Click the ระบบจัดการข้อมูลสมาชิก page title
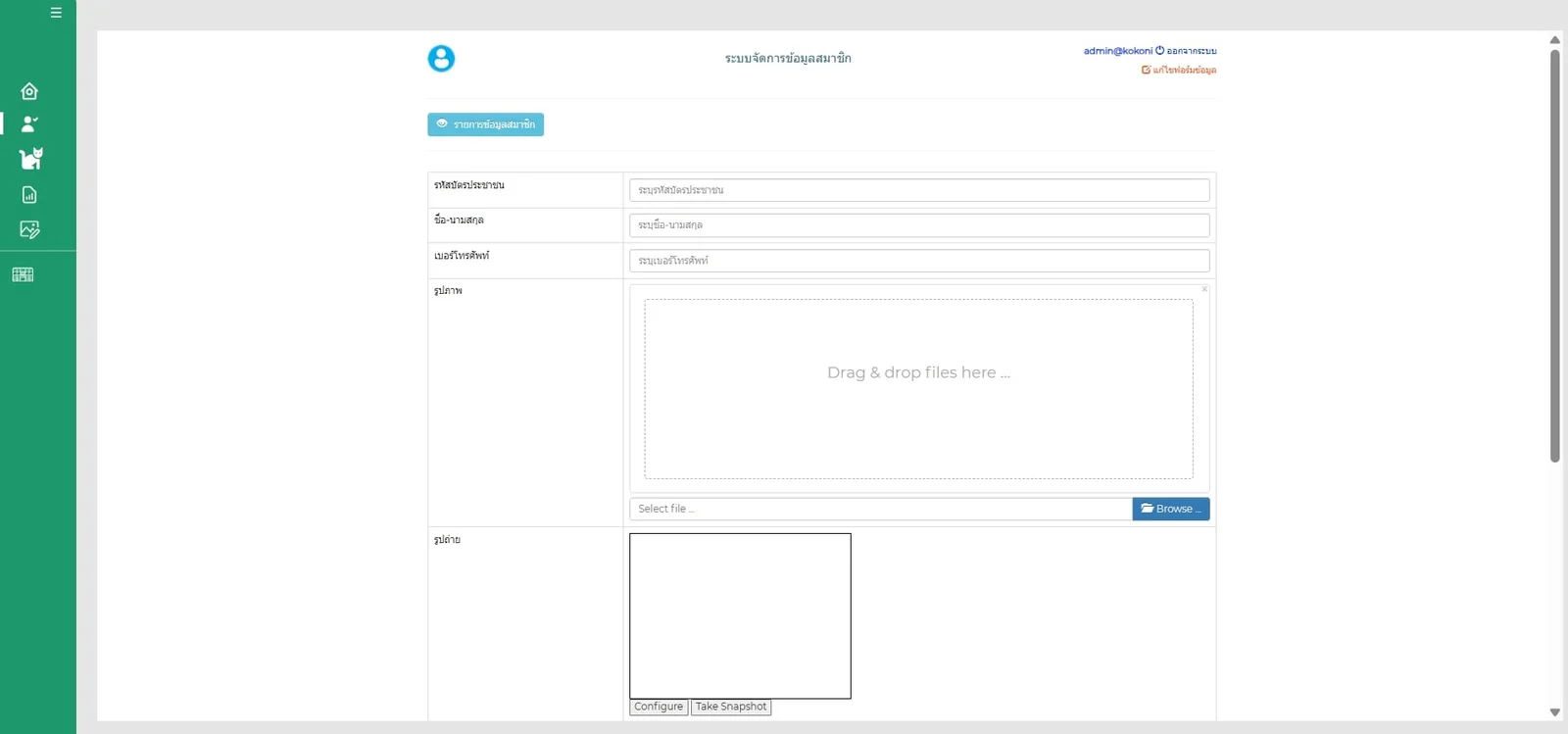Screen dimensions: 1568x734 788,59
